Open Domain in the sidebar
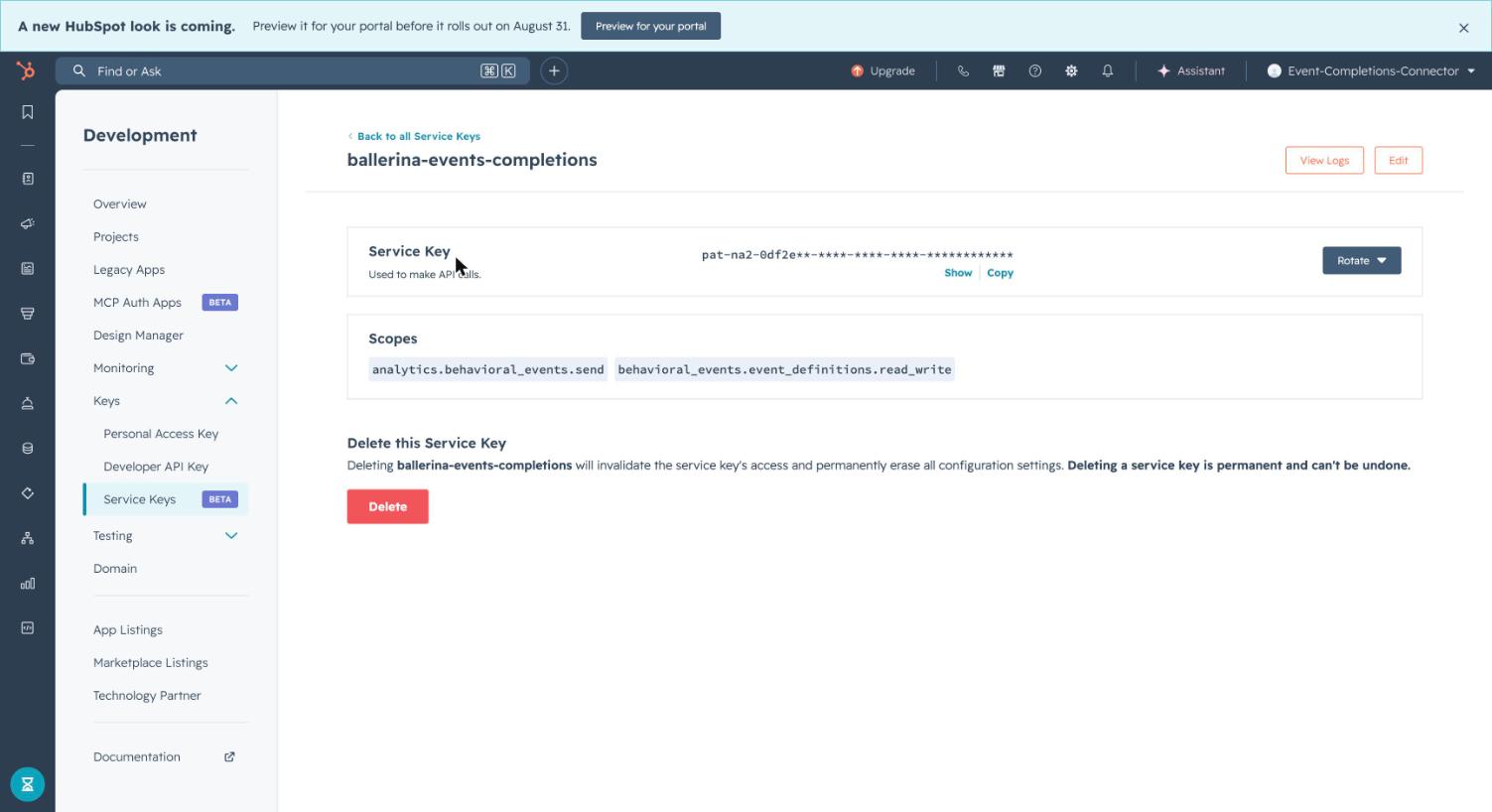1492x812 pixels. [115, 568]
